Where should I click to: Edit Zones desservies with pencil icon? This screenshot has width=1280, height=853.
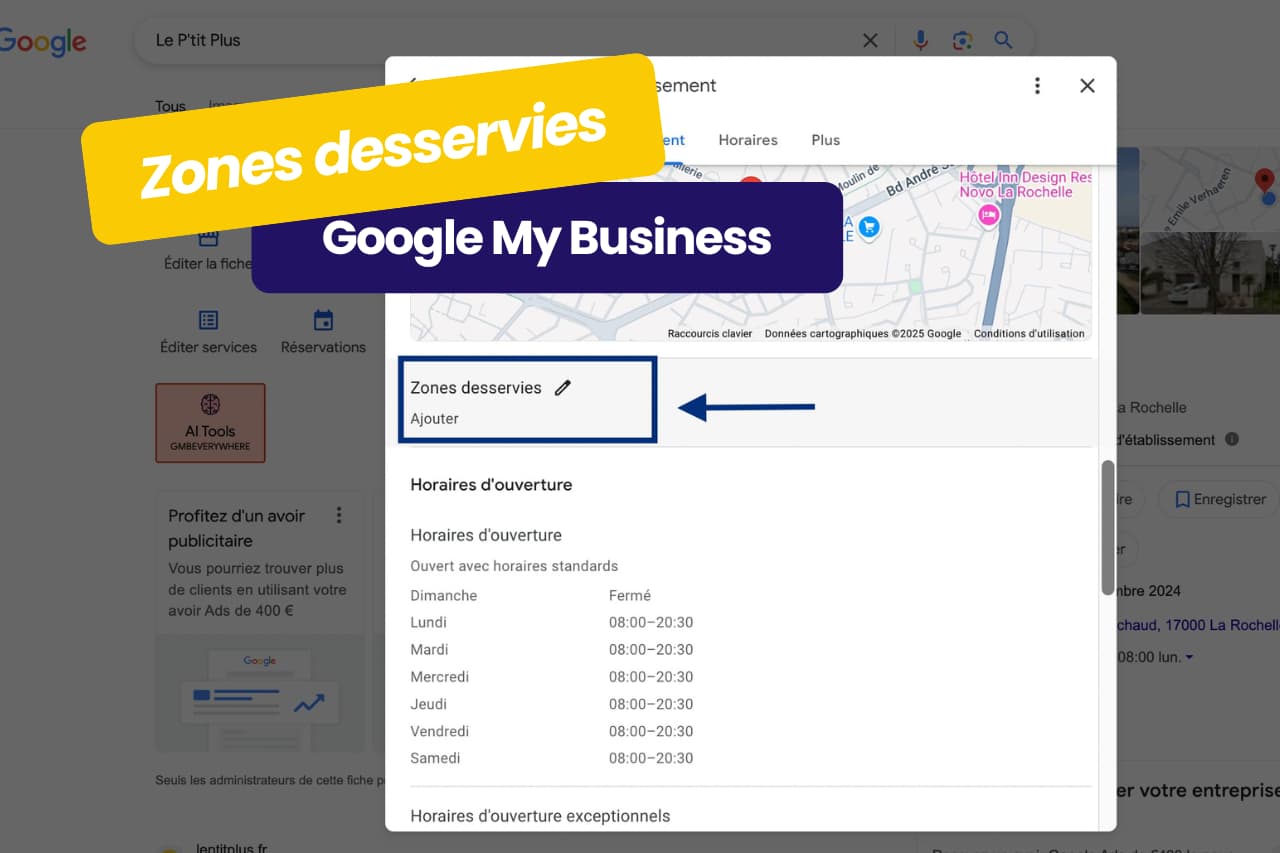click(x=563, y=388)
